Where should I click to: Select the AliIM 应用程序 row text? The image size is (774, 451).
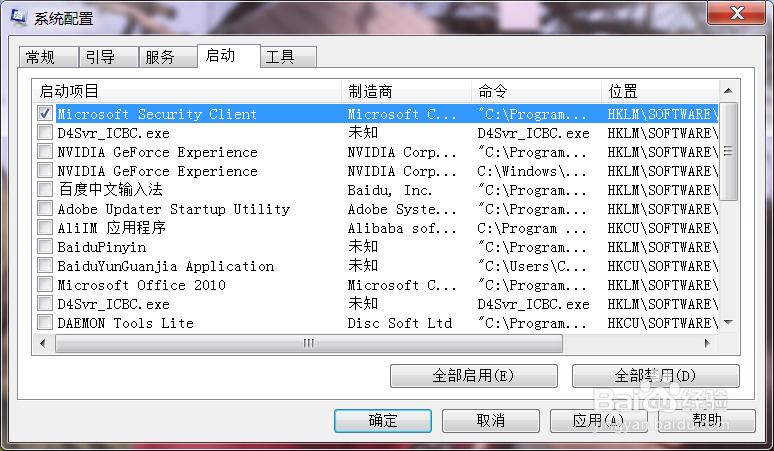pyautogui.click(x=112, y=228)
